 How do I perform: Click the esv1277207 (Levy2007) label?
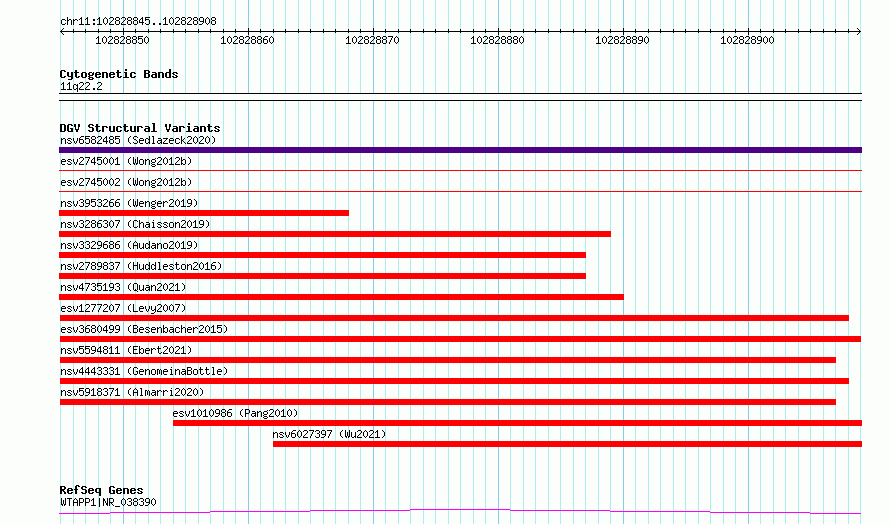tap(123, 308)
